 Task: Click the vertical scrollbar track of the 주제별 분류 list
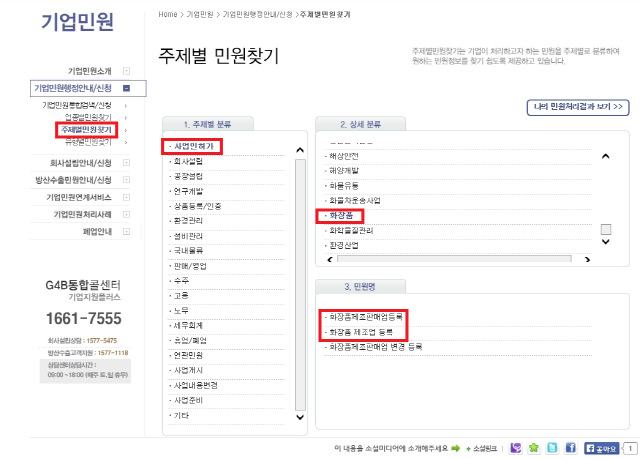(x=300, y=285)
